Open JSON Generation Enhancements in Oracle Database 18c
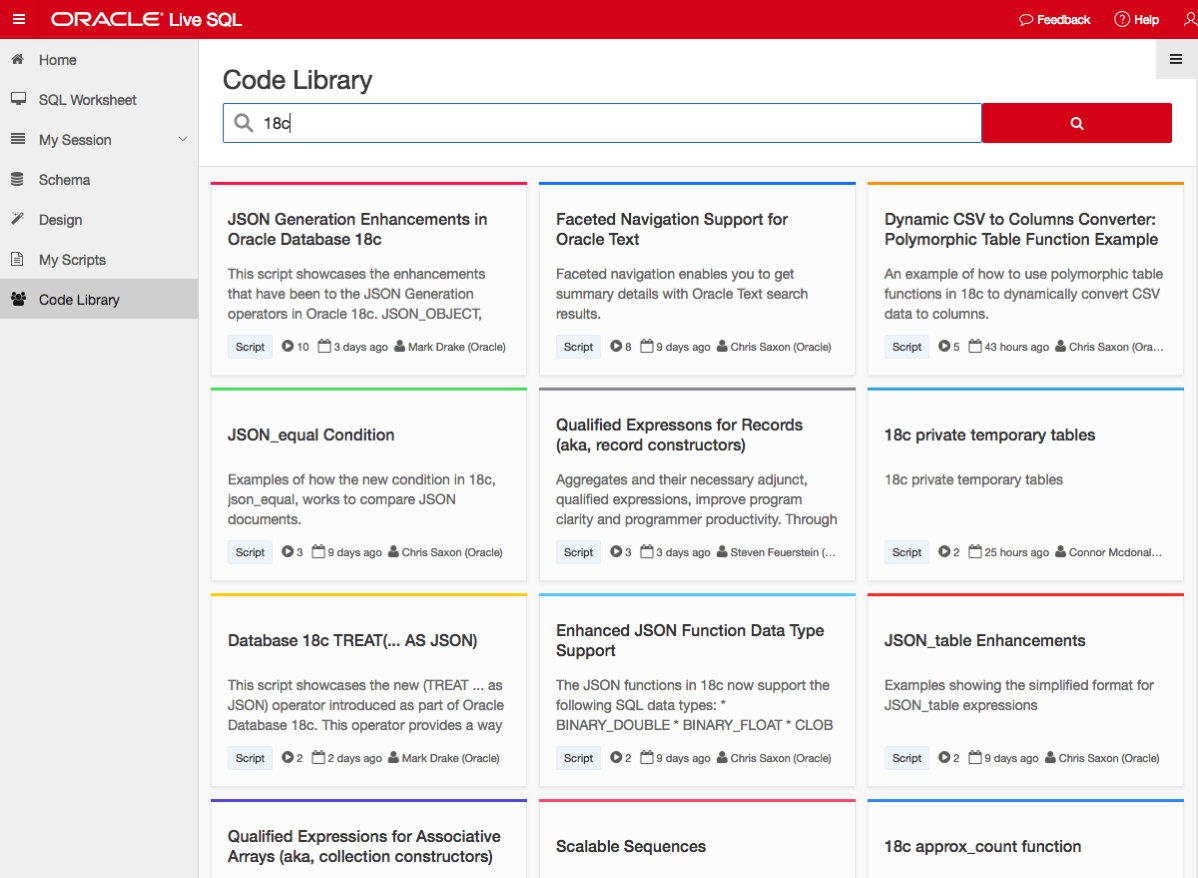Screen dimensions: 1198x878 click(x=357, y=229)
